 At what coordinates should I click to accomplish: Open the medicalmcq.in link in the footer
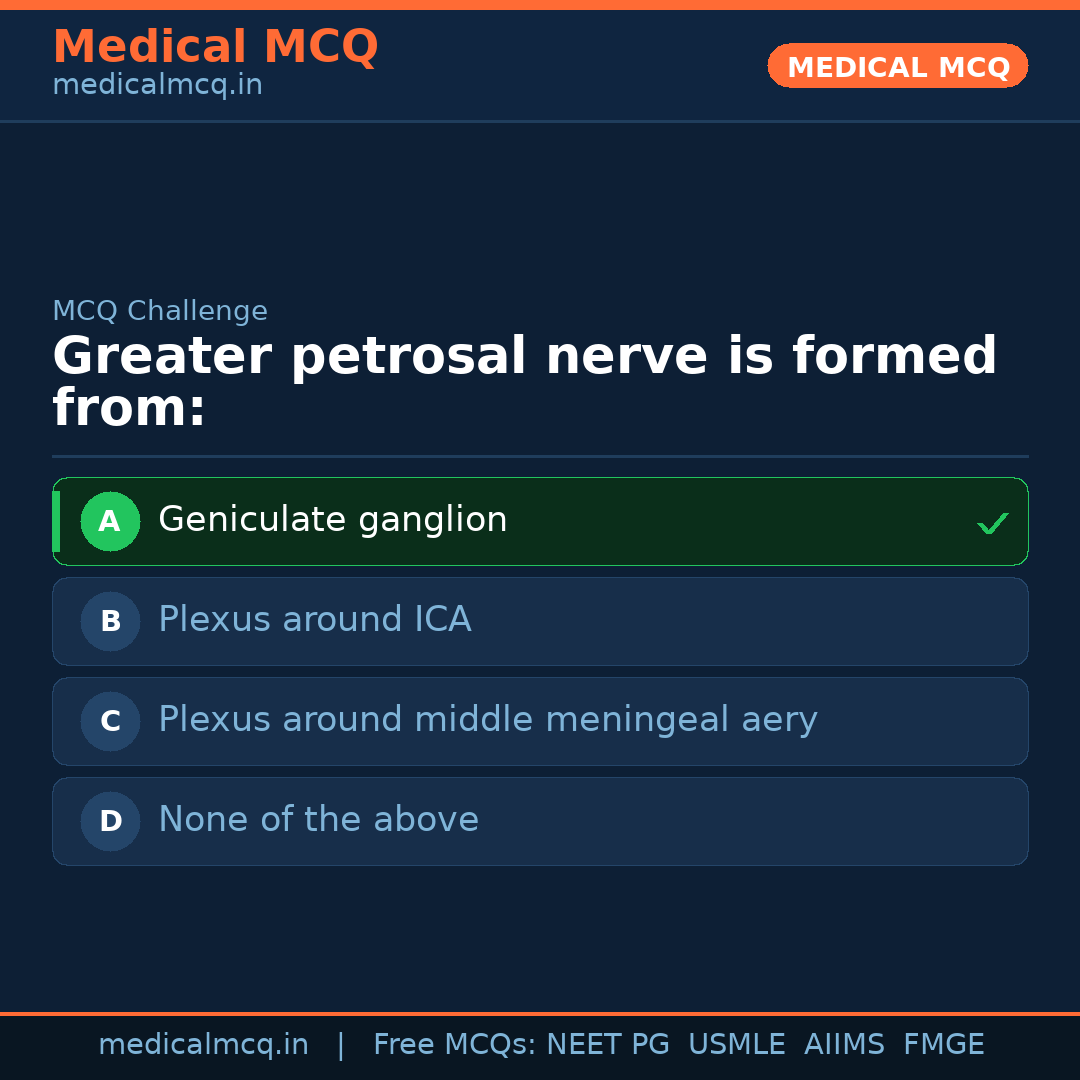(203, 1045)
